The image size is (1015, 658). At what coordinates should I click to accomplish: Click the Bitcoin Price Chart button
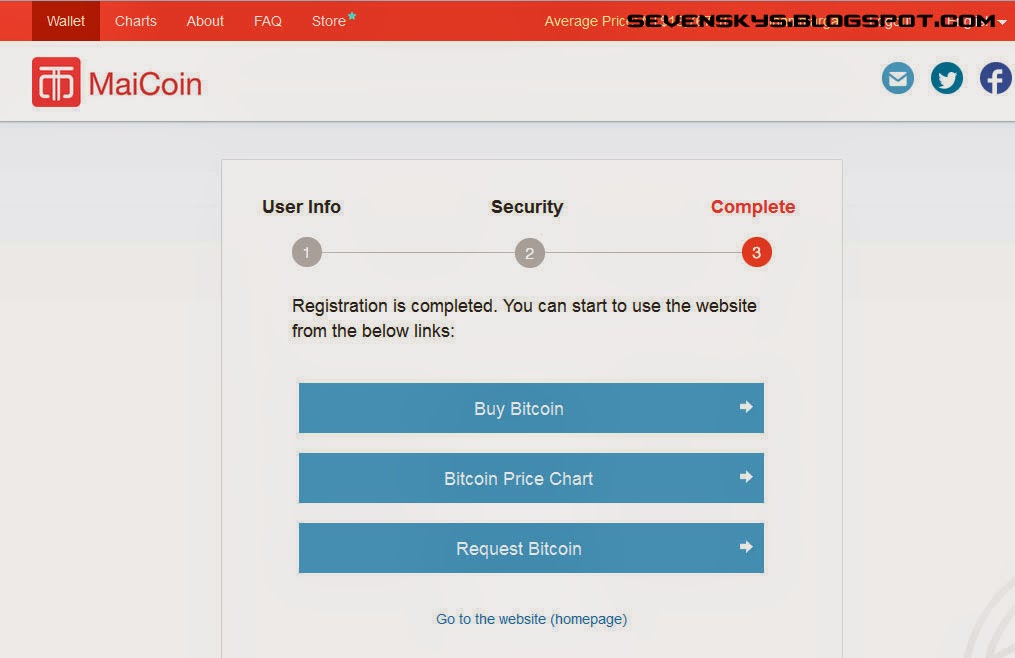click(531, 478)
